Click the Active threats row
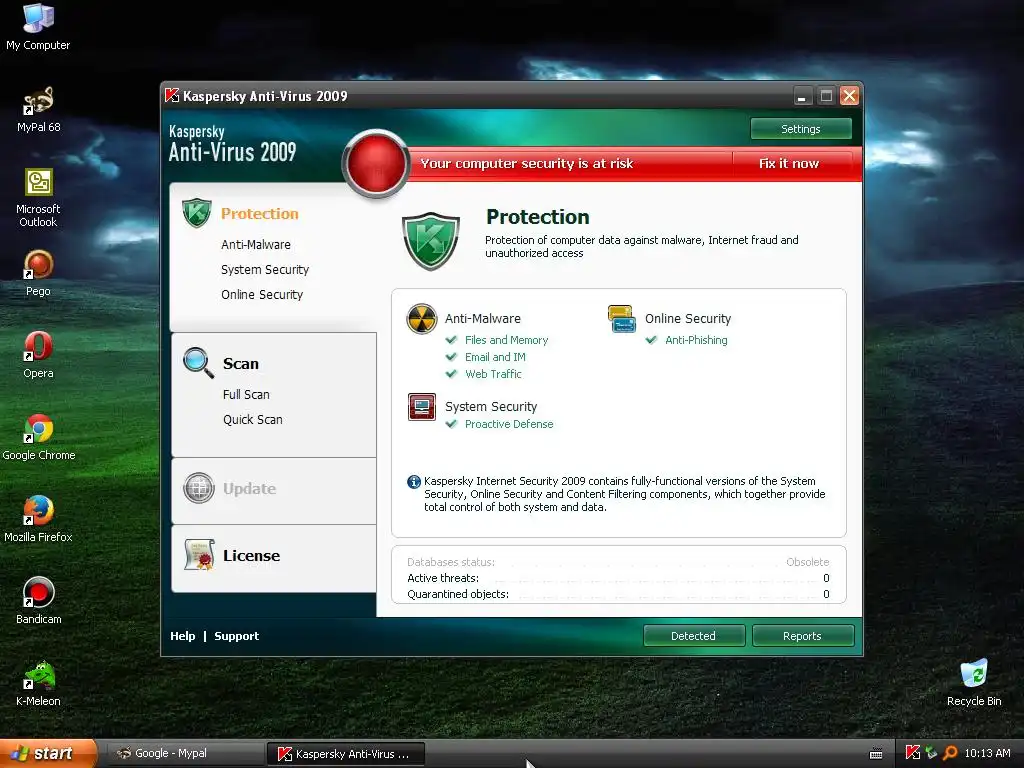The width and height of the screenshot is (1024, 768). [x=618, y=578]
